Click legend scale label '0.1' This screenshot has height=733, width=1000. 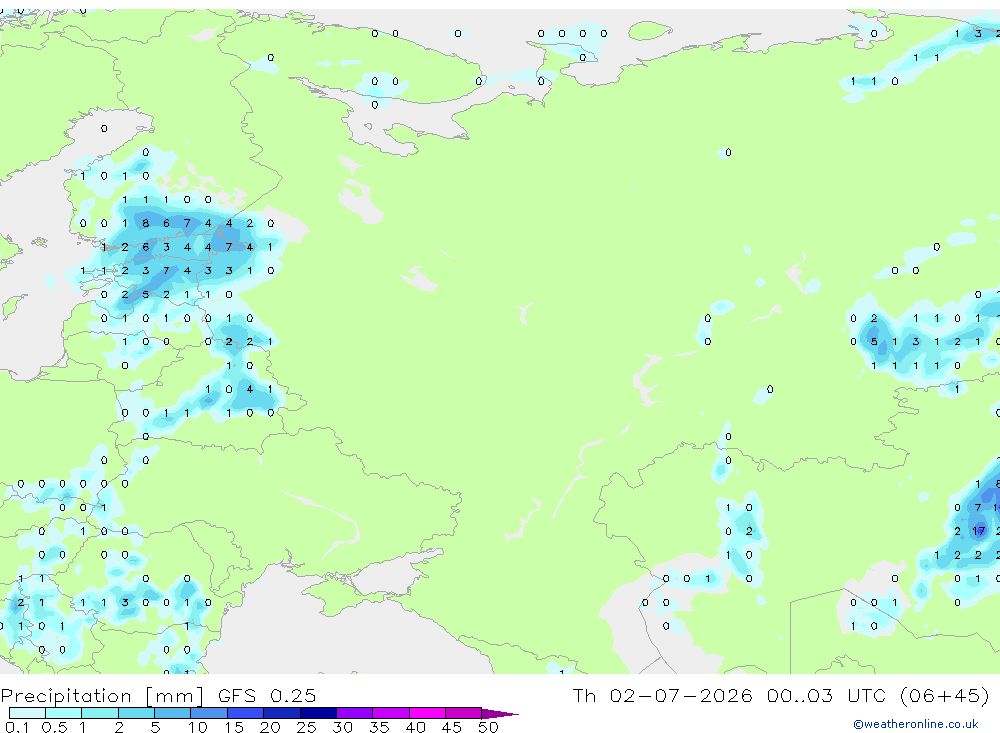point(17,727)
